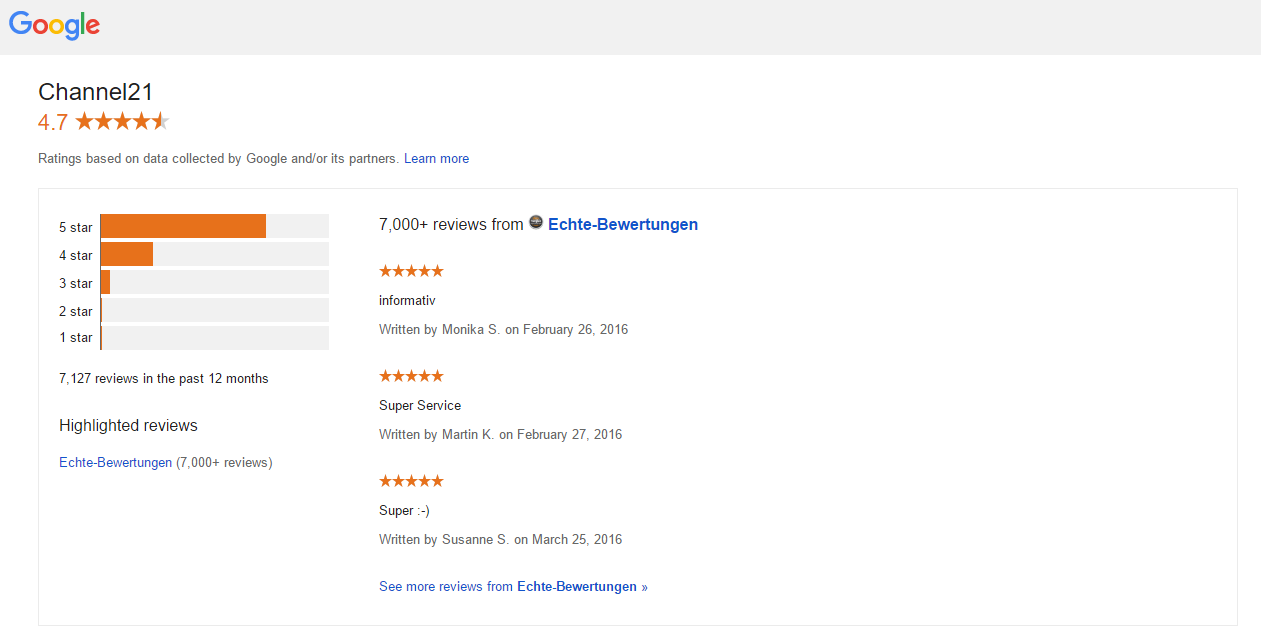Screen dimensions: 1261x644
Task: Click 'Written by Monika S.' line
Action: (503, 329)
